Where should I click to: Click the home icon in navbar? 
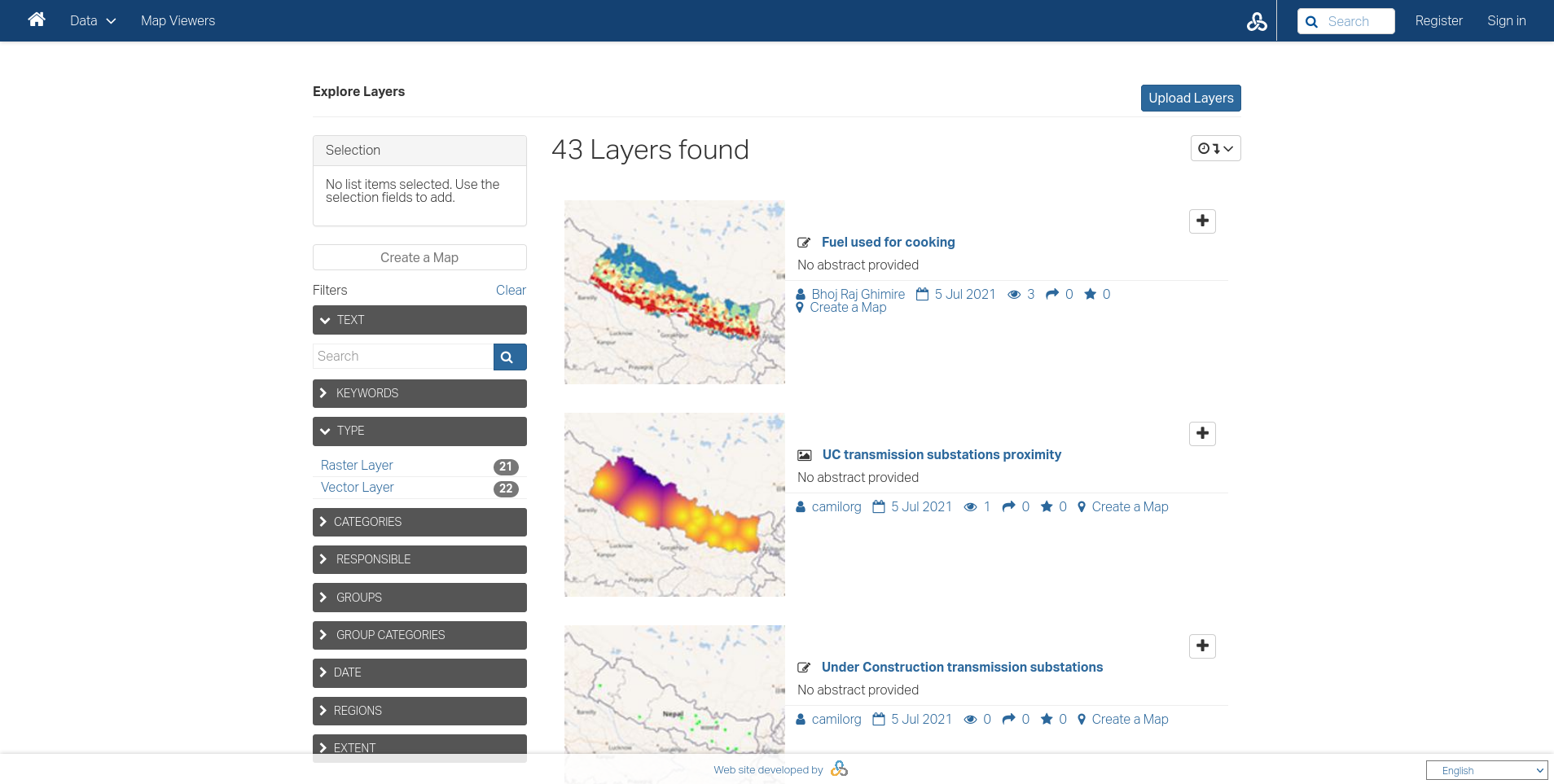click(37, 20)
